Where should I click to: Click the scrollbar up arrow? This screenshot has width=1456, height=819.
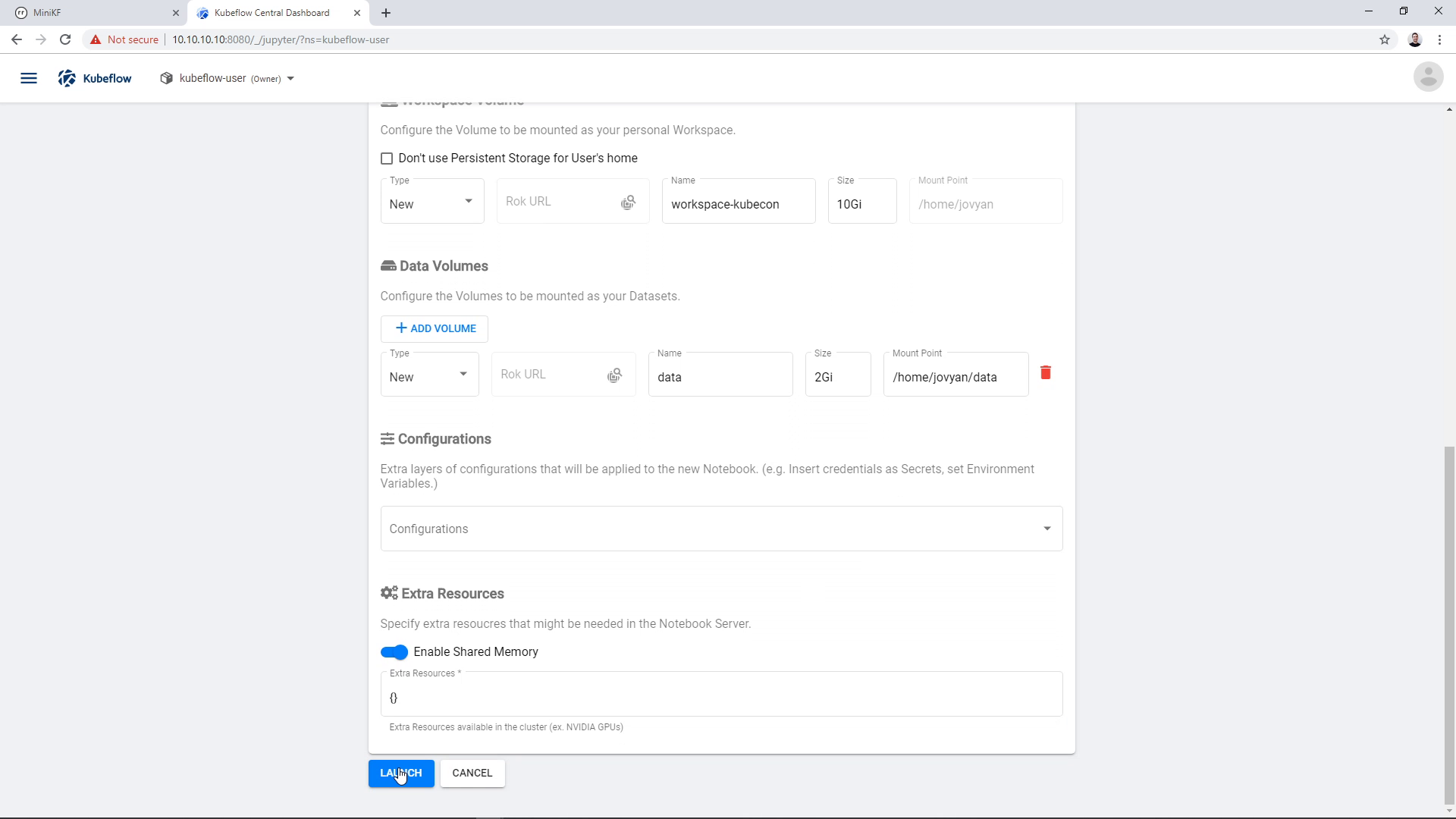point(1449,109)
